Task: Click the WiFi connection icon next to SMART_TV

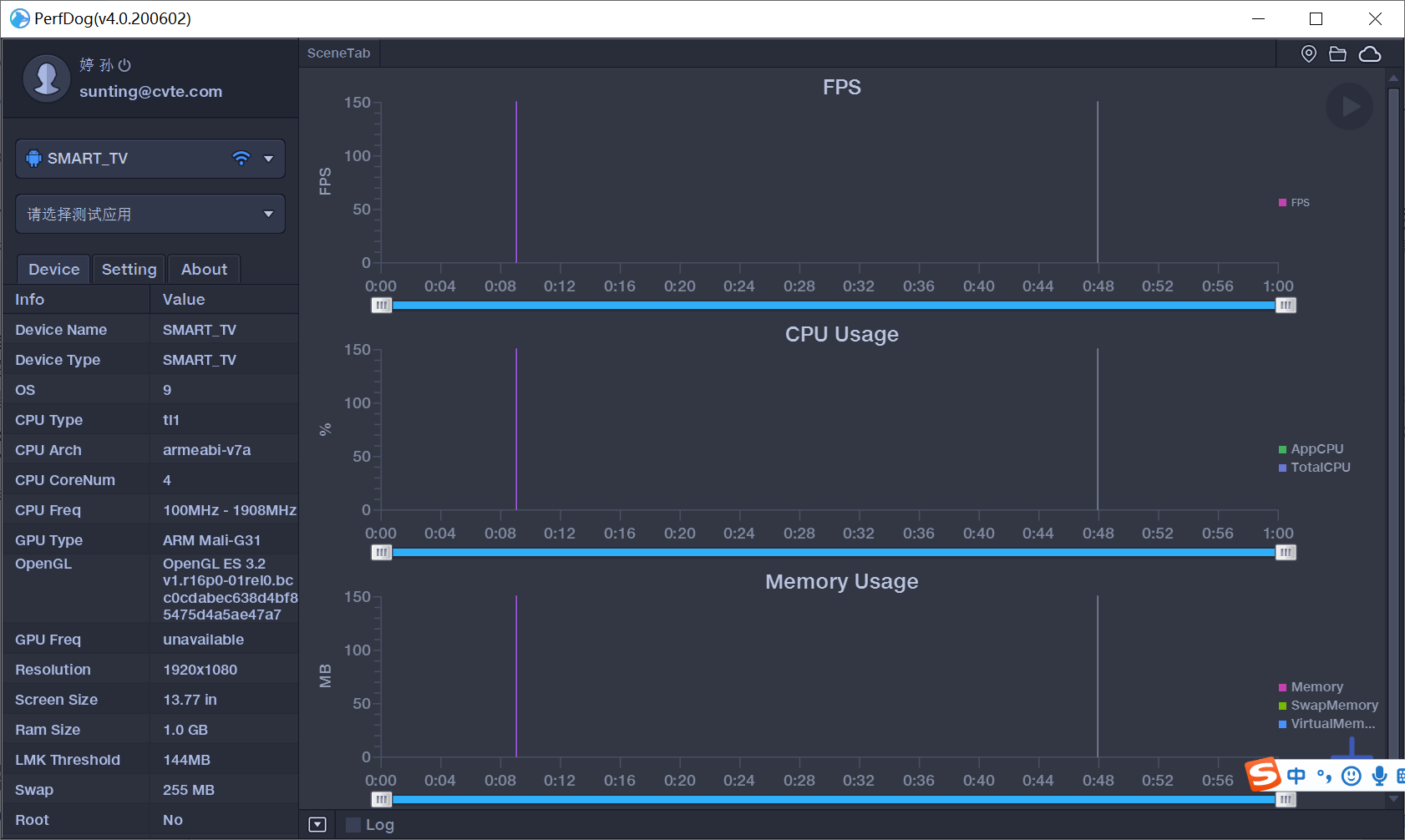Action: (241, 158)
